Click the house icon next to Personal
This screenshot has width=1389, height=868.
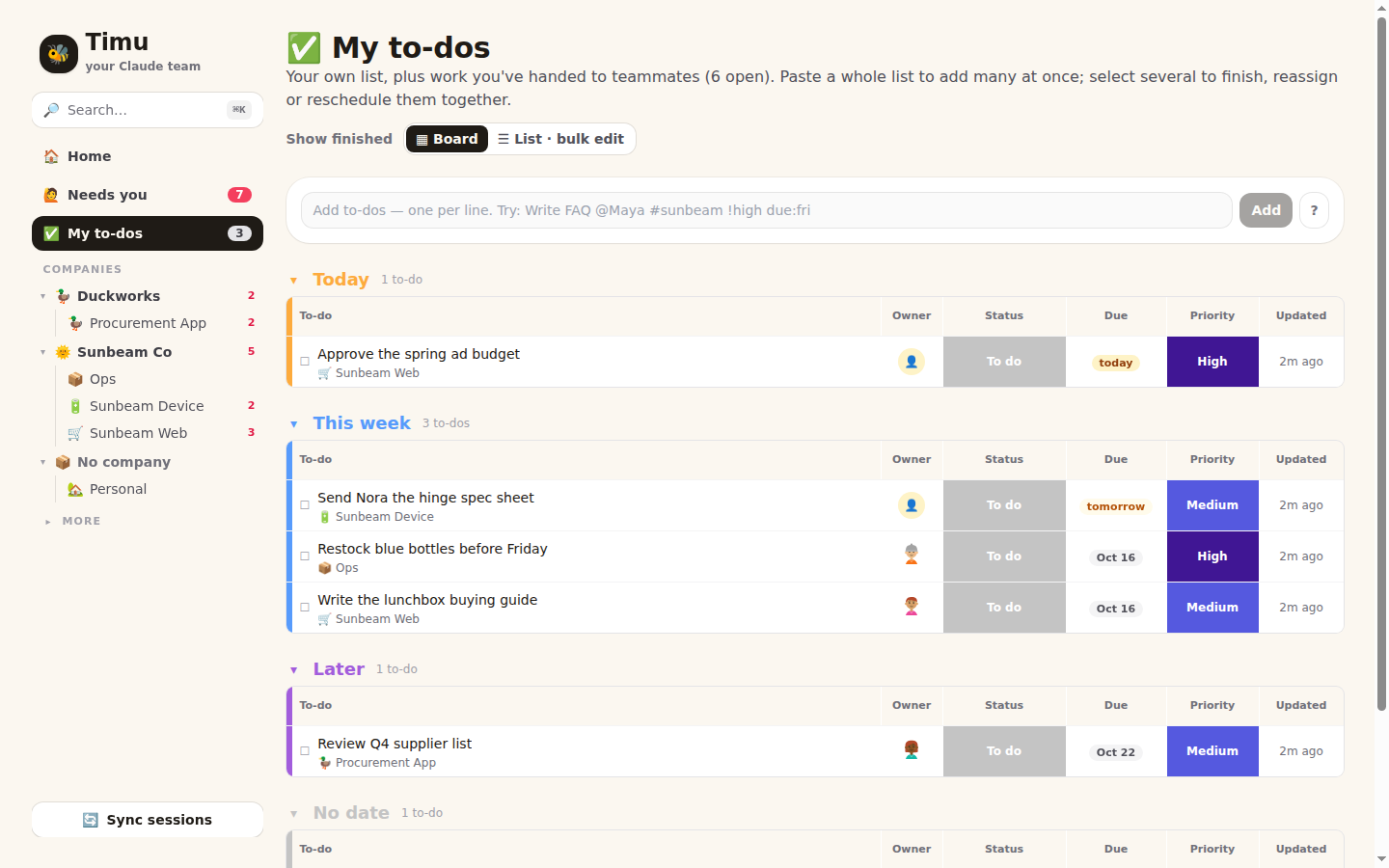75,489
